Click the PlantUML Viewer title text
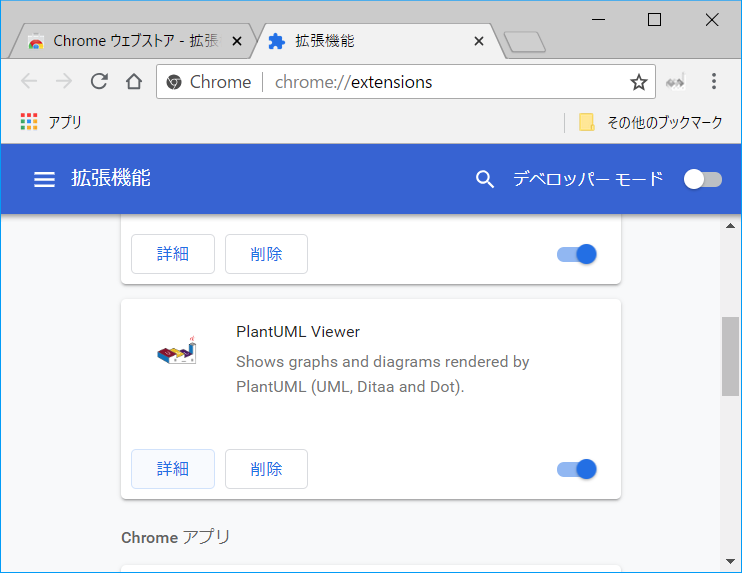The width and height of the screenshot is (742, 573). click(298, 332)
